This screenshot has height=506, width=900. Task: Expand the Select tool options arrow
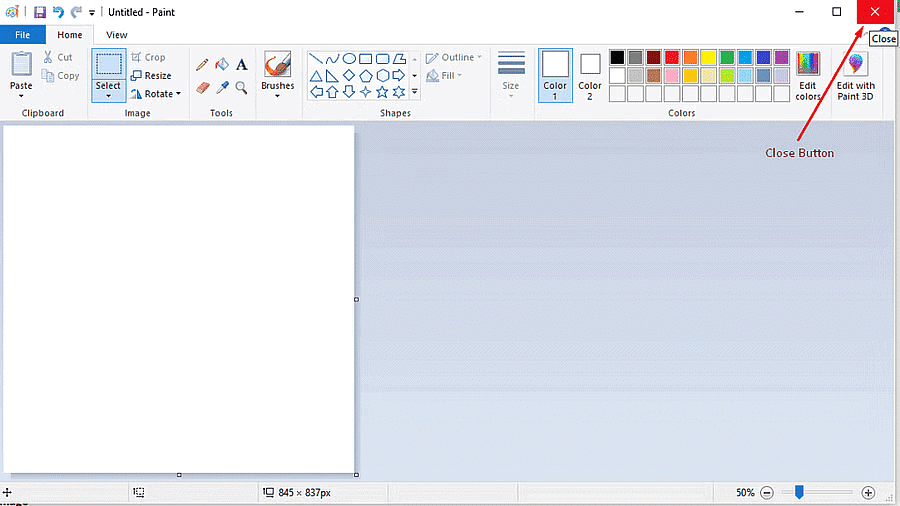click(x=108, y=96)
